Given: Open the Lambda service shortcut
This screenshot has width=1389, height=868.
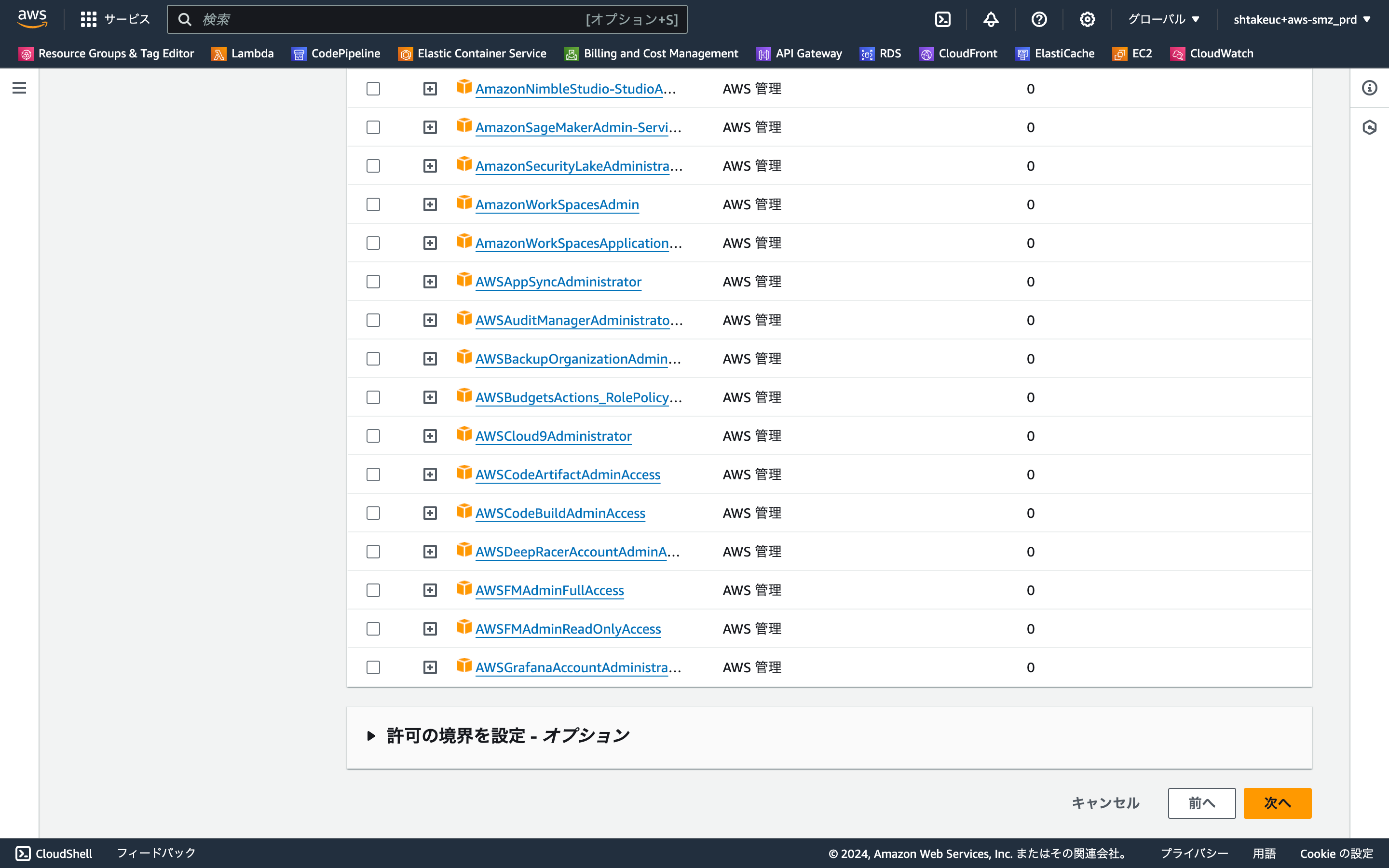Looking at the screenshot, I should coord(243,54).
